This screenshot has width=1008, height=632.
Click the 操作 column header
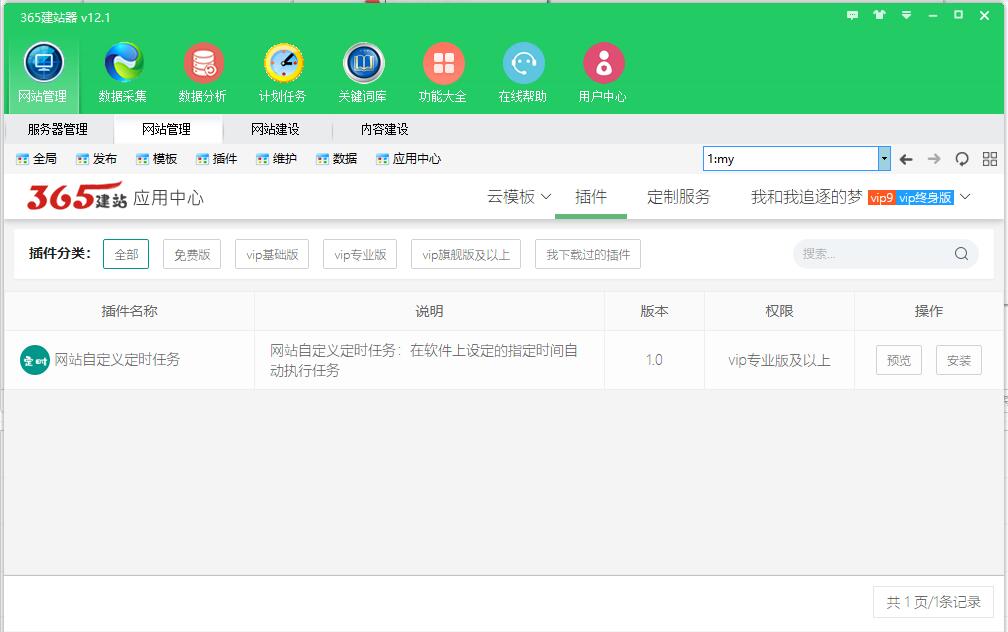(x=928, y=311)
